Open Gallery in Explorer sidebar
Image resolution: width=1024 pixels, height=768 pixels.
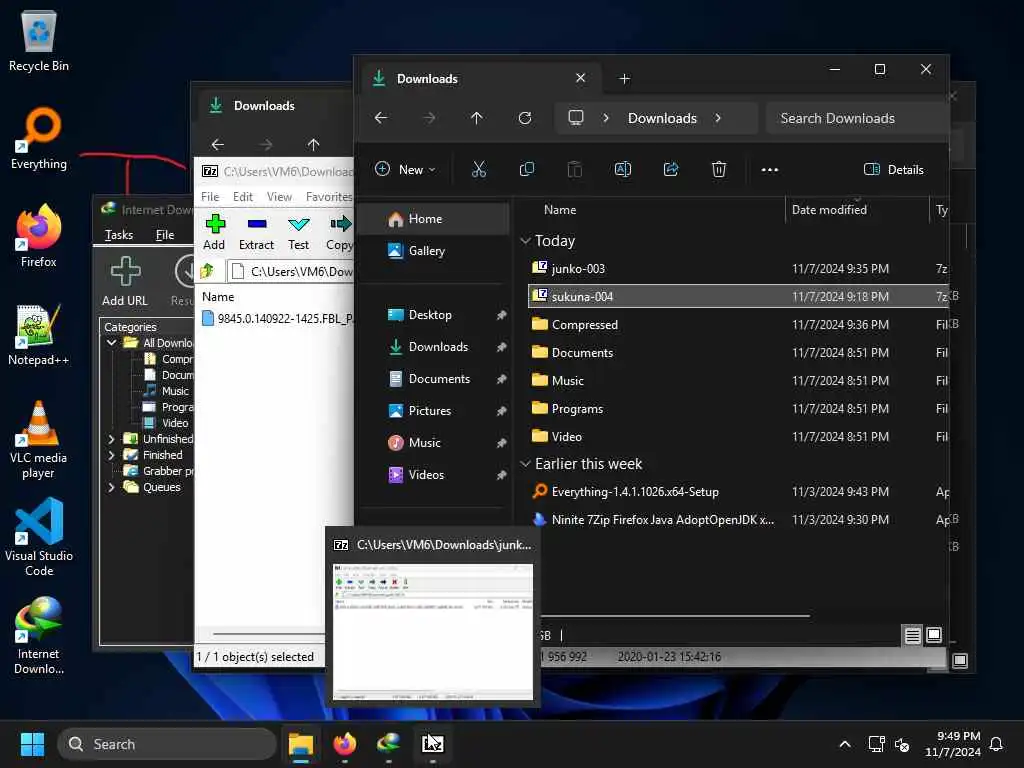click(434, 251)
